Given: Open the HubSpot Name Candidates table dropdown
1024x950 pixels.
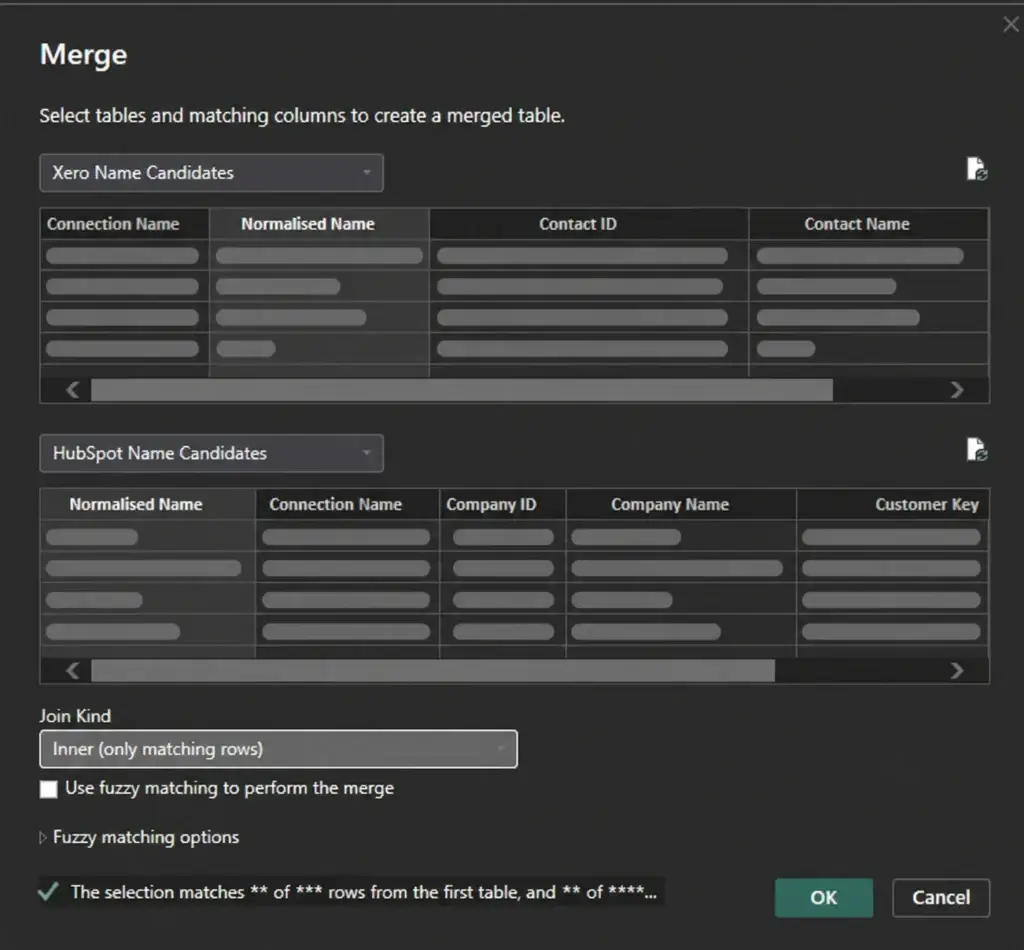Looking at the screenshot, I should coord(212,453).
